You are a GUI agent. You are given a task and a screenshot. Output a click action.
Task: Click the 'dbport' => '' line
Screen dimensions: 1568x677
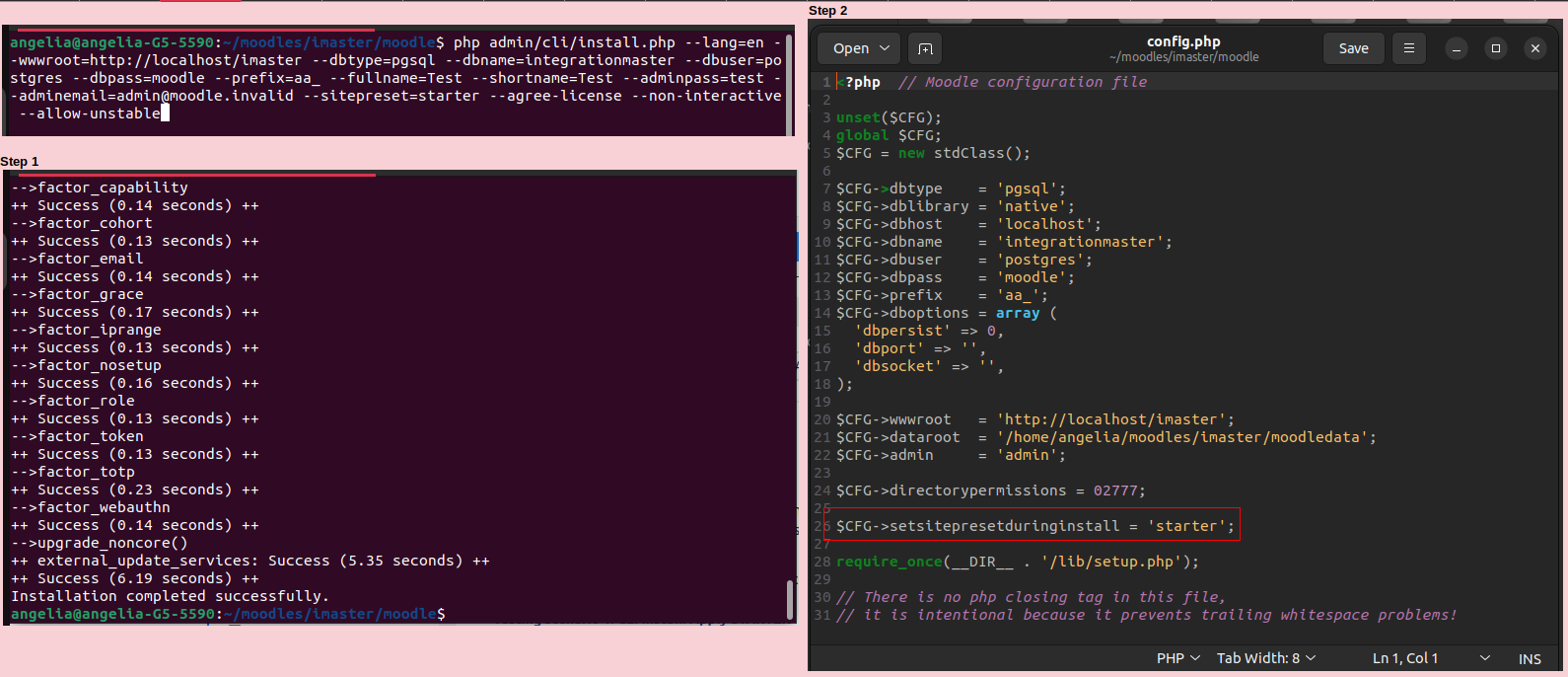(x=919, y=348)
